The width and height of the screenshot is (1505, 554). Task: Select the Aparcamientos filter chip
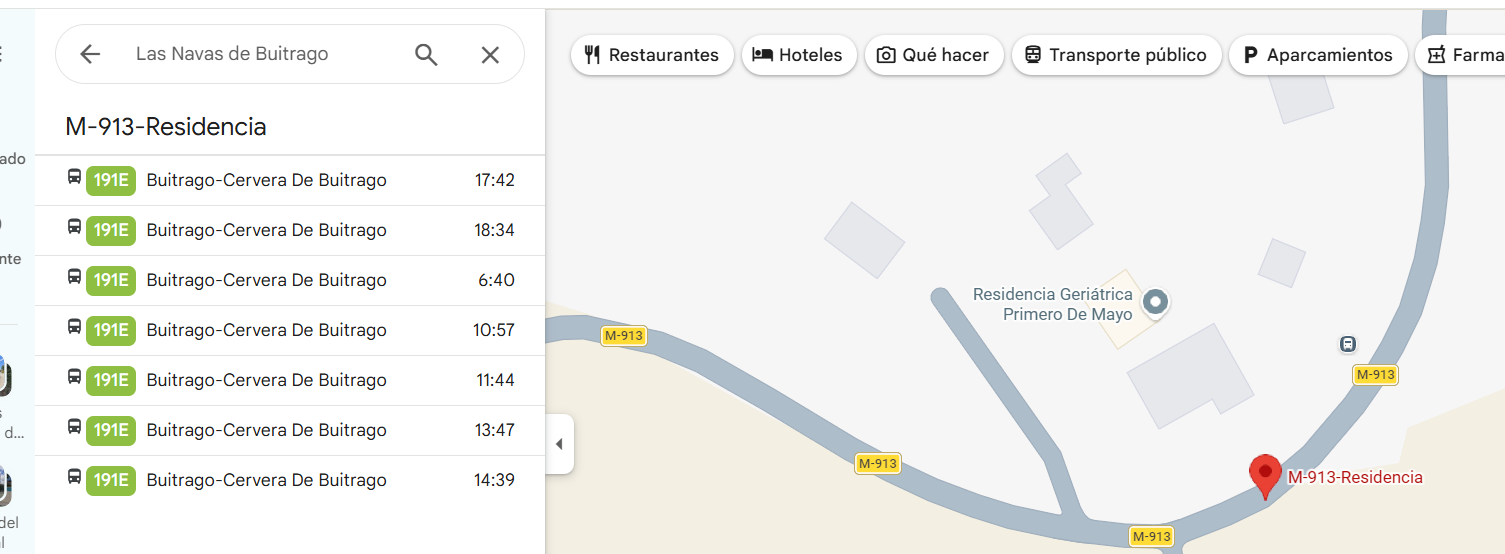coord(1318,55)
